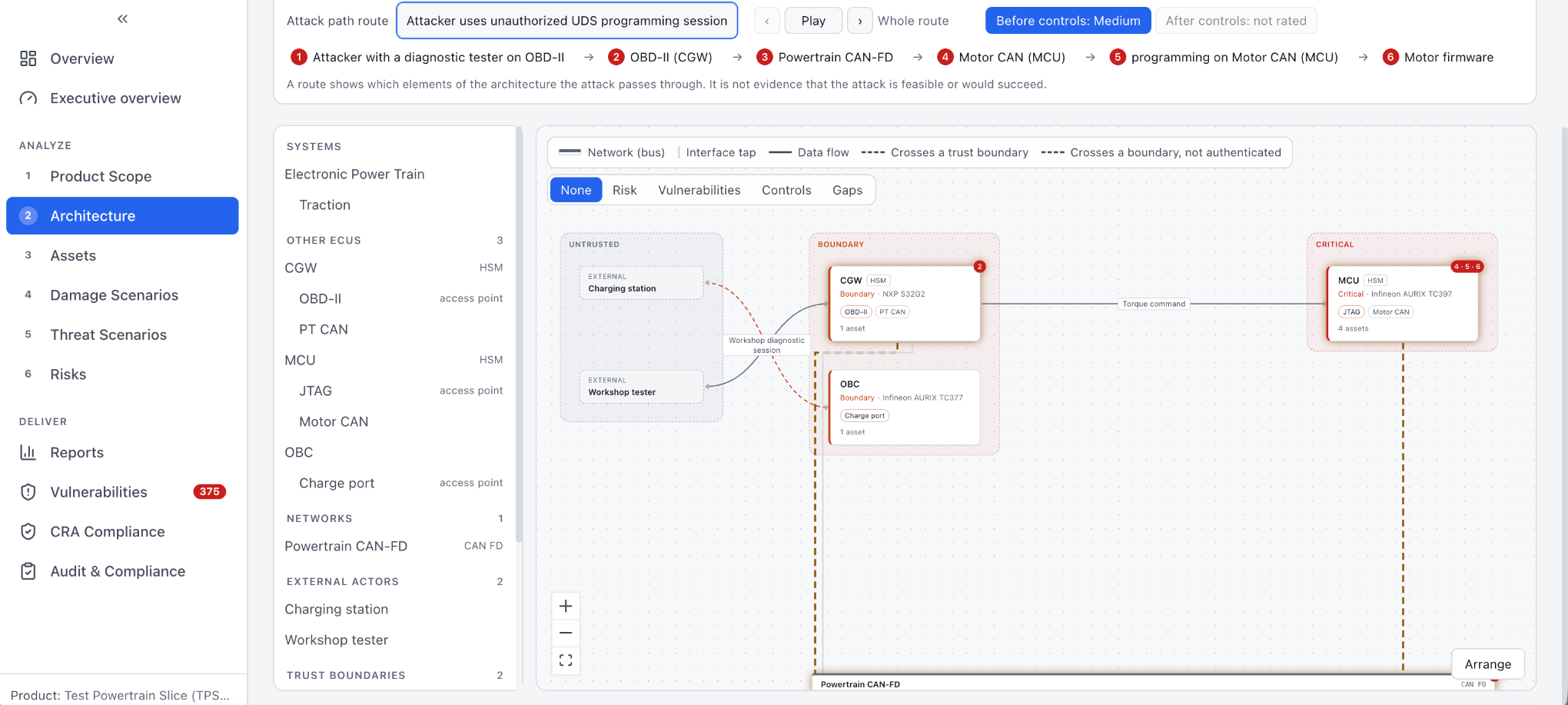Open Damage Scenarios in sidebar
The height and width of the screenshot is (705, 1568).
tap(122, 295)
